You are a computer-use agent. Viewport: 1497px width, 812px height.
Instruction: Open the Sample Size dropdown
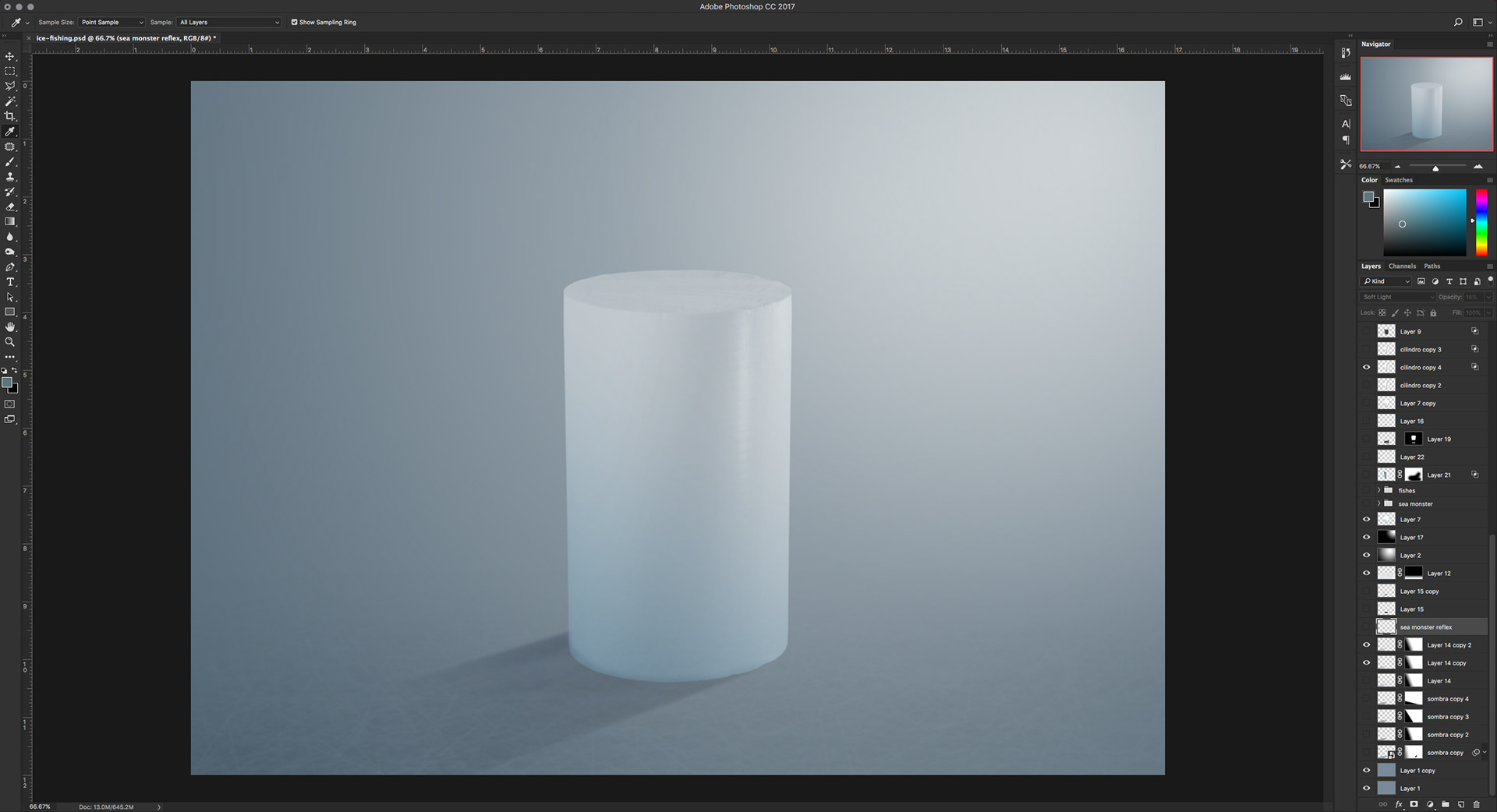click(x=111, y=23)
